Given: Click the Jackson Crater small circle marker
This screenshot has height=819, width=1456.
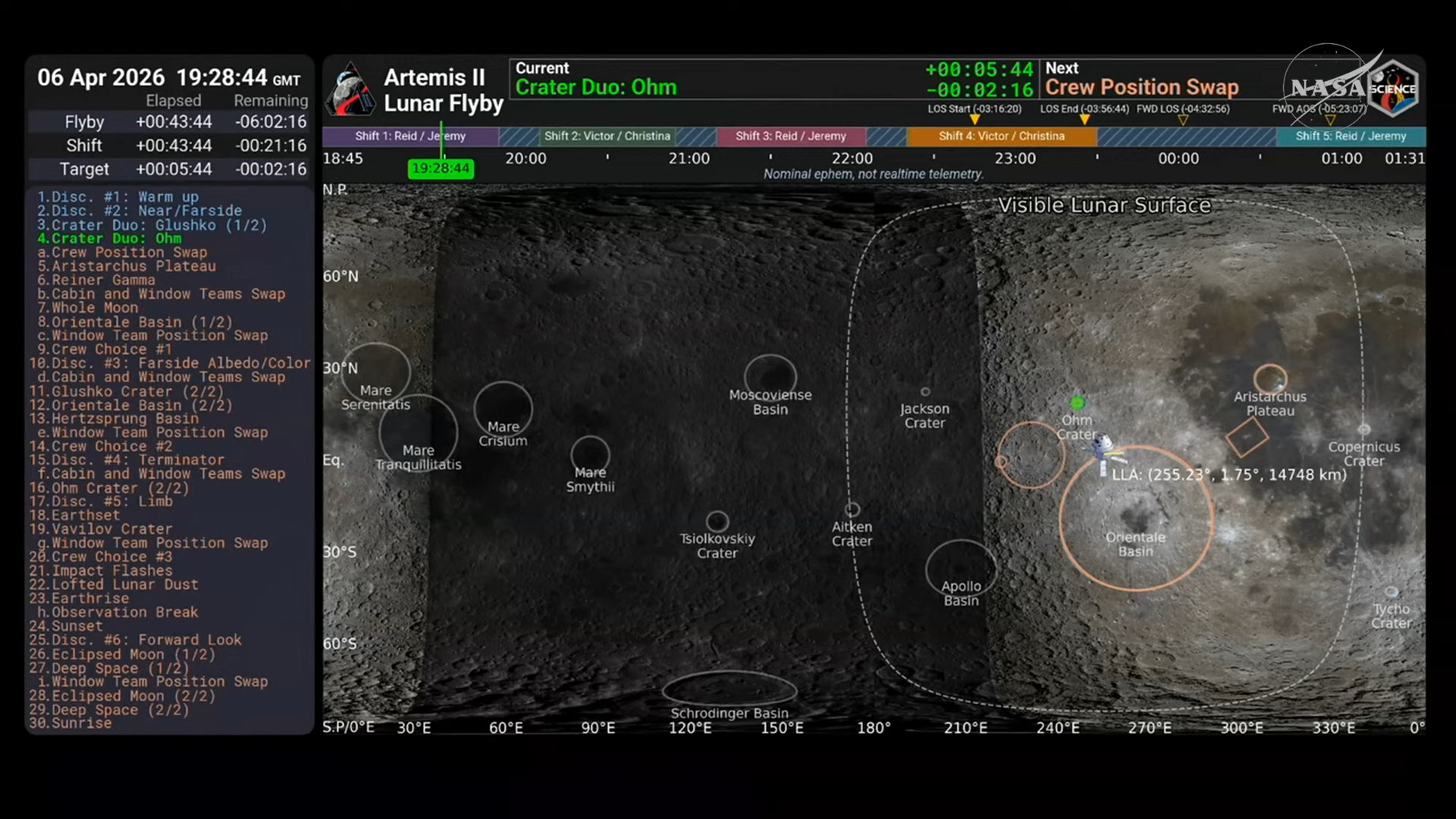Looking at the screenshot, I should click(925, 392).
